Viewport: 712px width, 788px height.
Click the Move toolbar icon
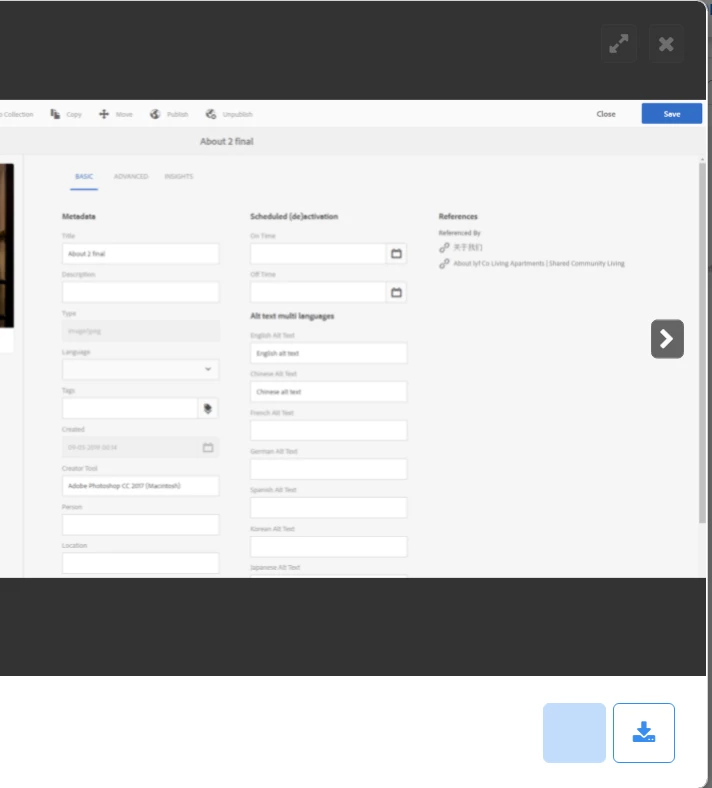tap(104, 114)
